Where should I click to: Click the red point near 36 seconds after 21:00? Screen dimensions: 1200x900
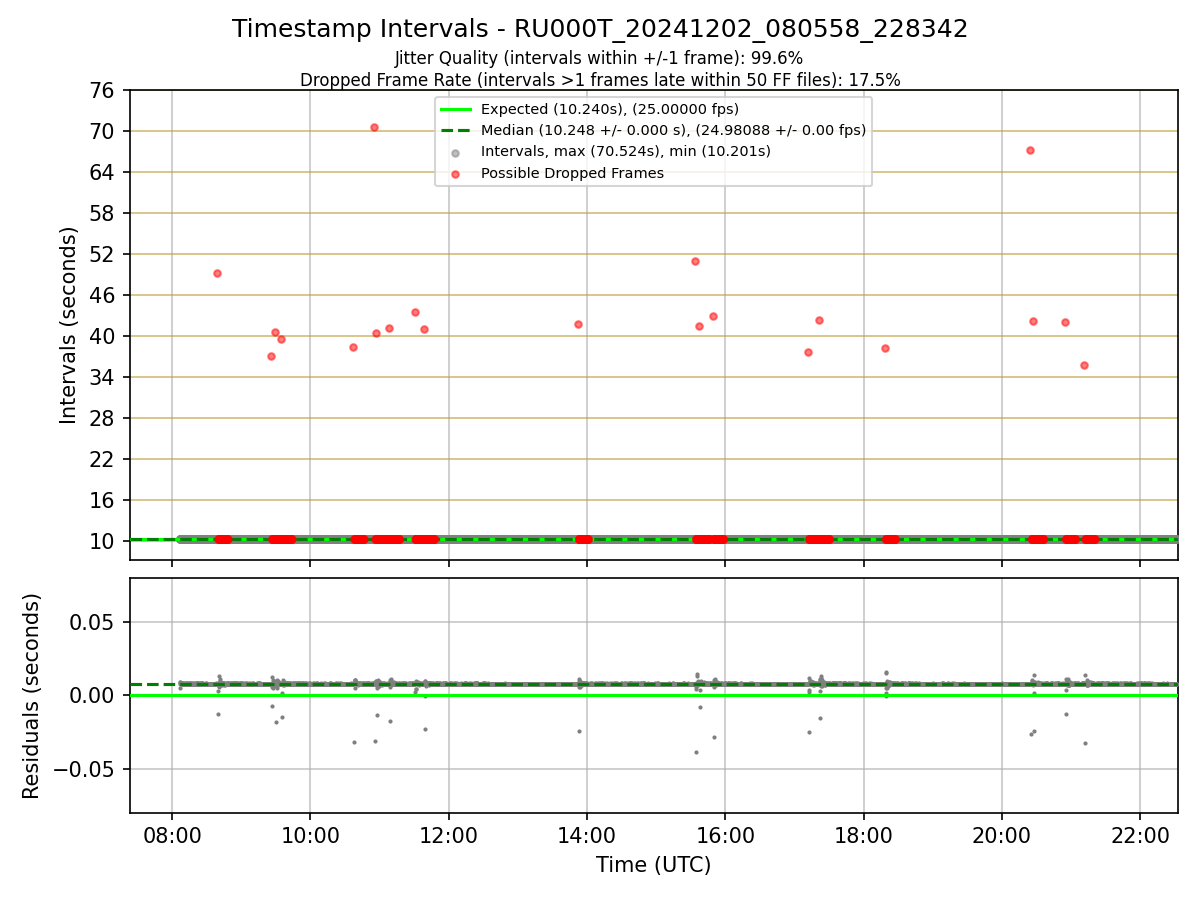(x=1084, y=365)
